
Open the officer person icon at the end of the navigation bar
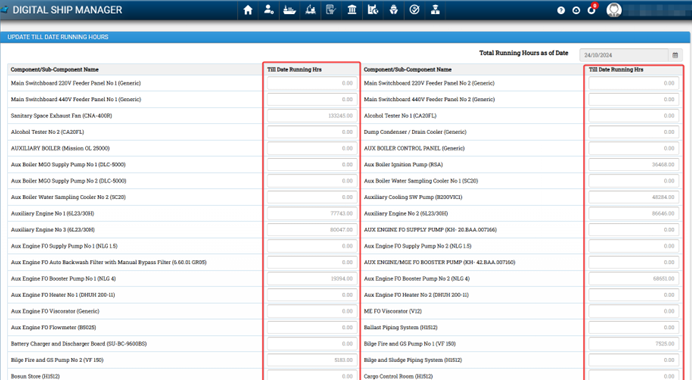pos(435,10)
